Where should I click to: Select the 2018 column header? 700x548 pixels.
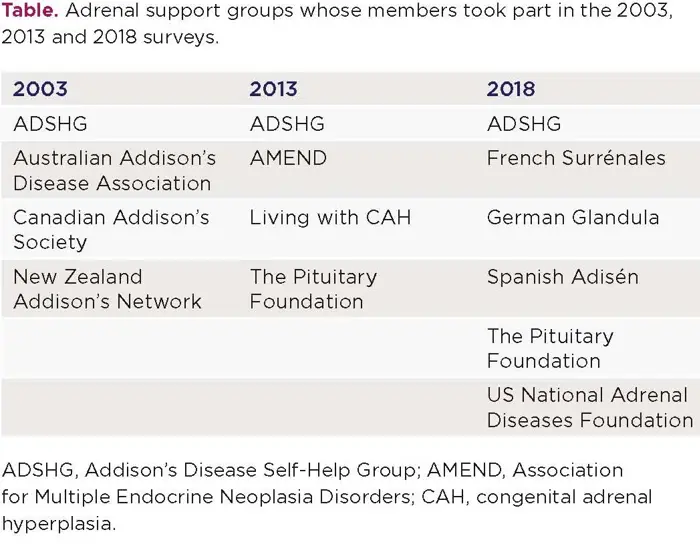[511, 89]
